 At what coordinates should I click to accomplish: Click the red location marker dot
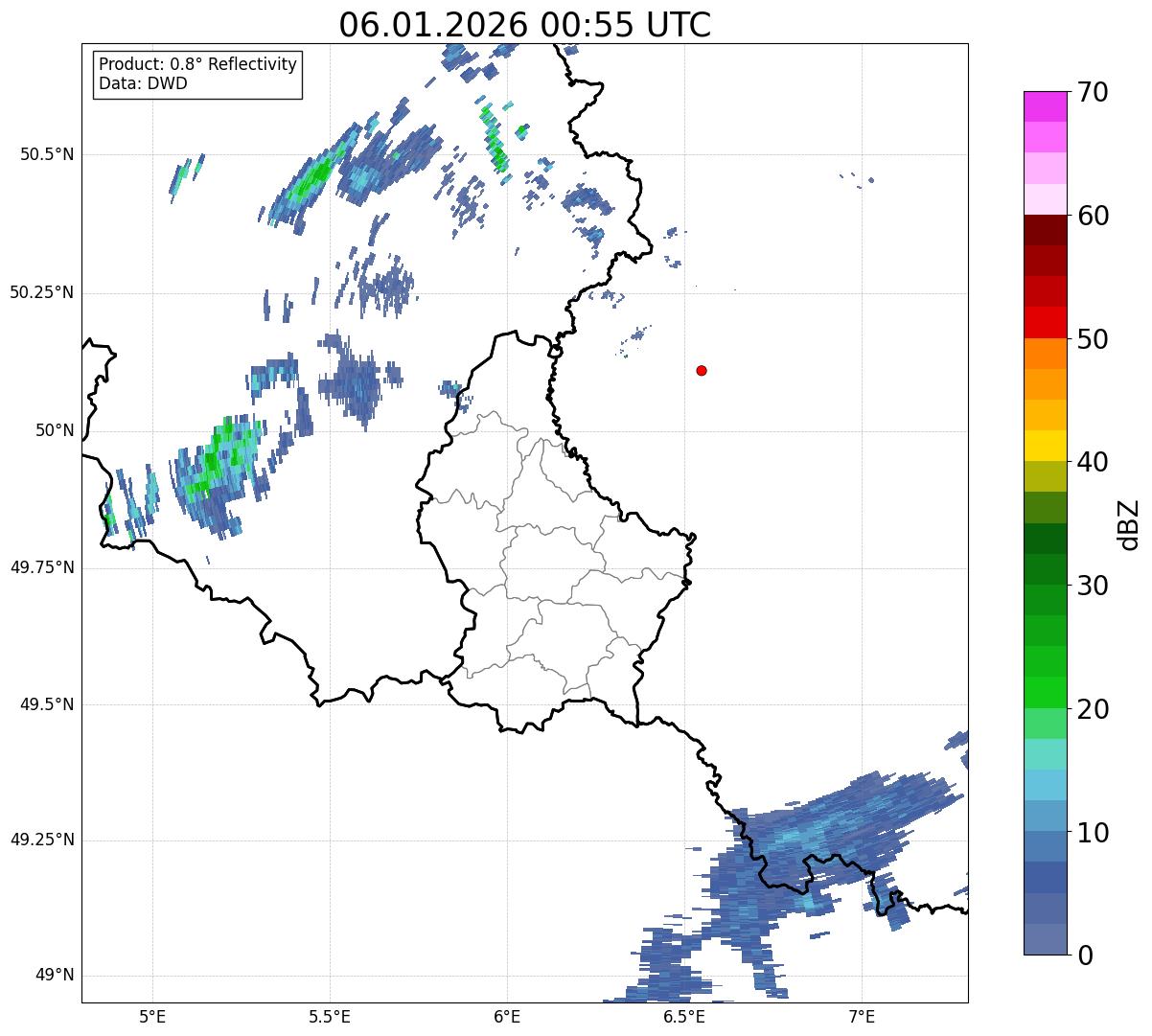702,370
